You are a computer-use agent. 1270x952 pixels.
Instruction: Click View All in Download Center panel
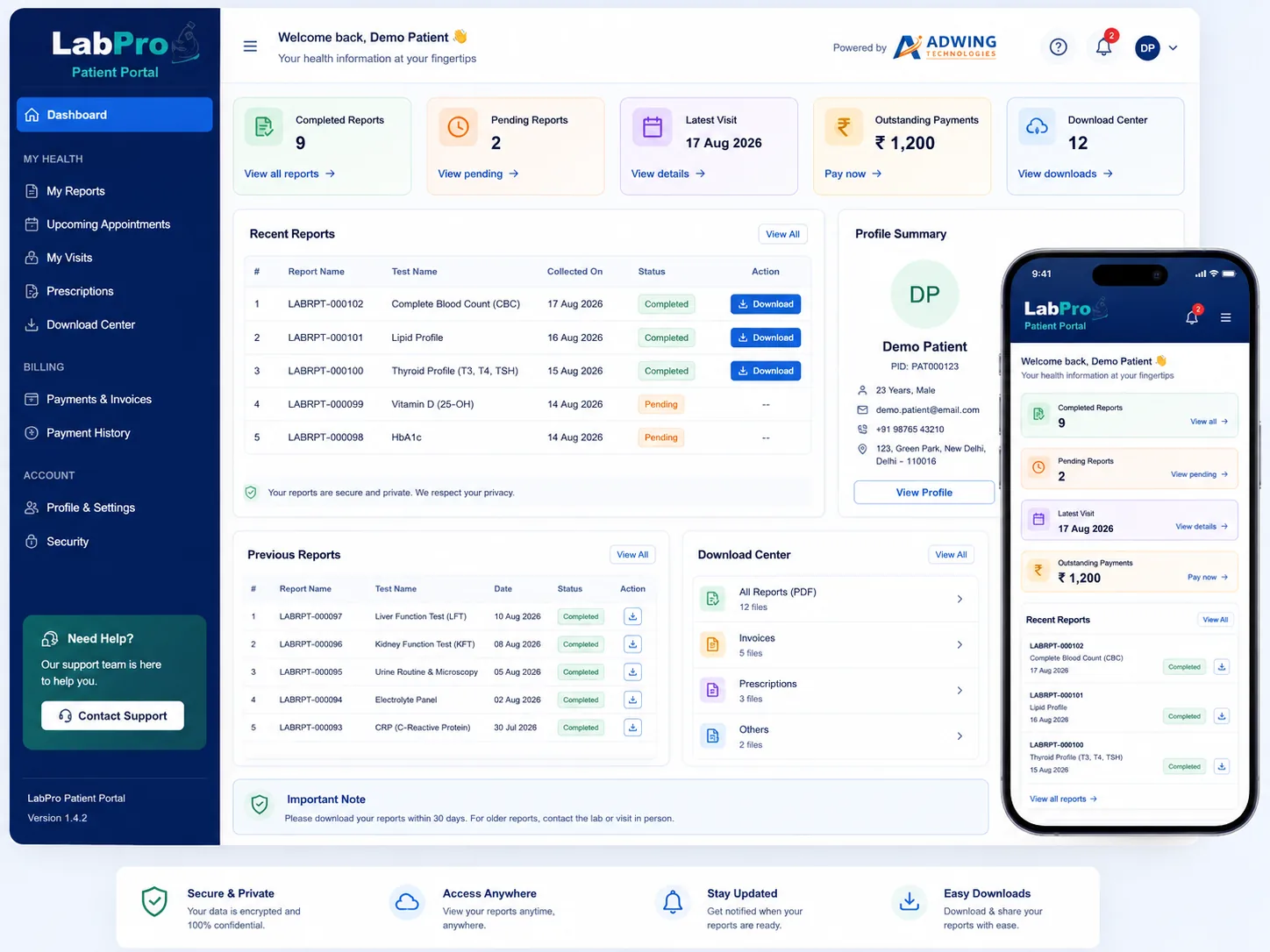pos(951,555)
